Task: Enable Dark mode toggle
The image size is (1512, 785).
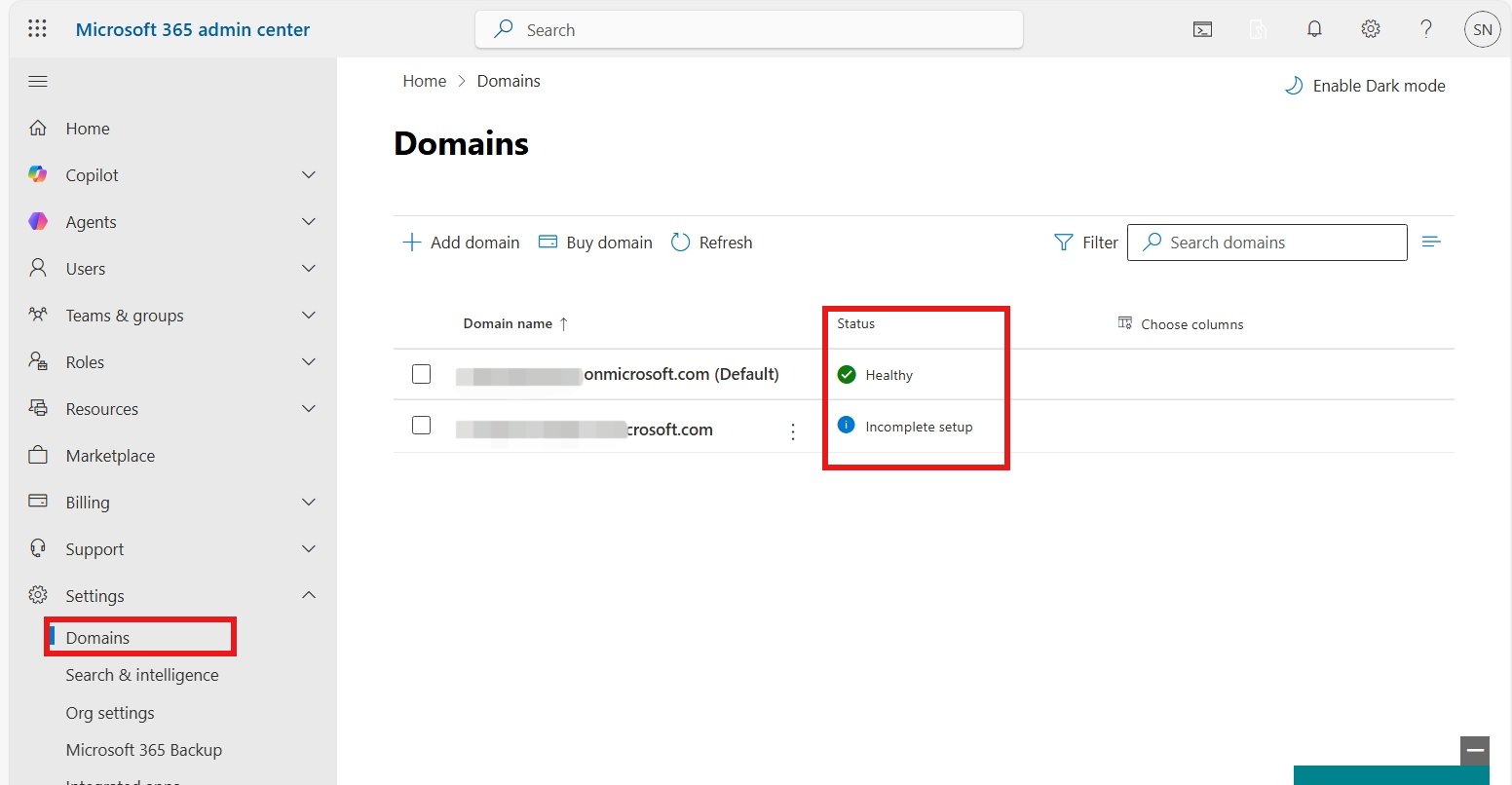Action: pos(1365,86)
